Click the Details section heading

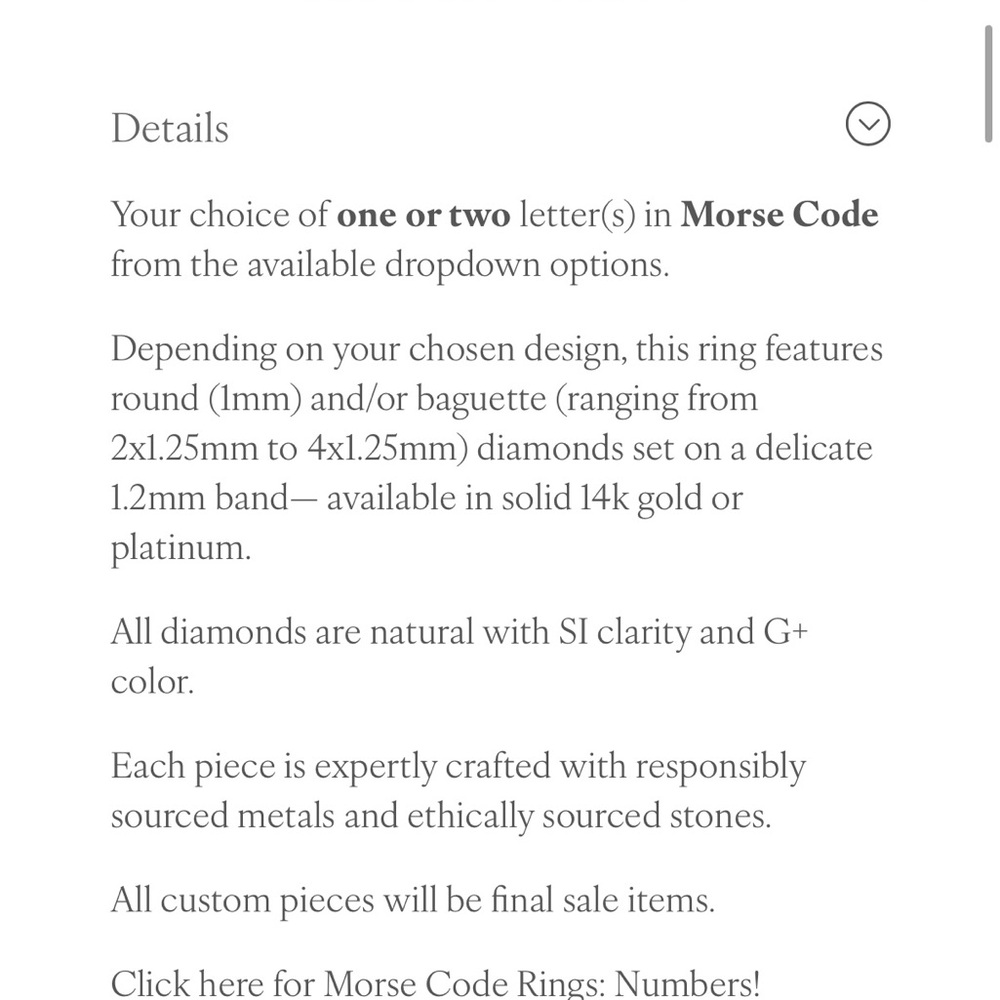coord(170,128)
